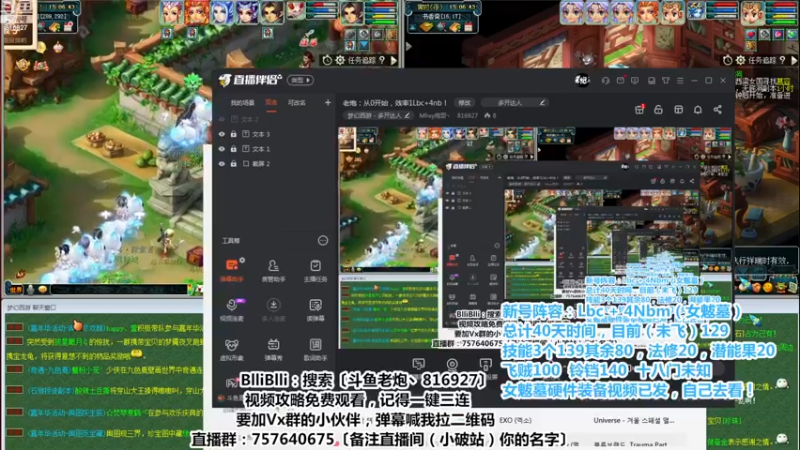Select the 截屏 2 layer row

pos(273,164)
